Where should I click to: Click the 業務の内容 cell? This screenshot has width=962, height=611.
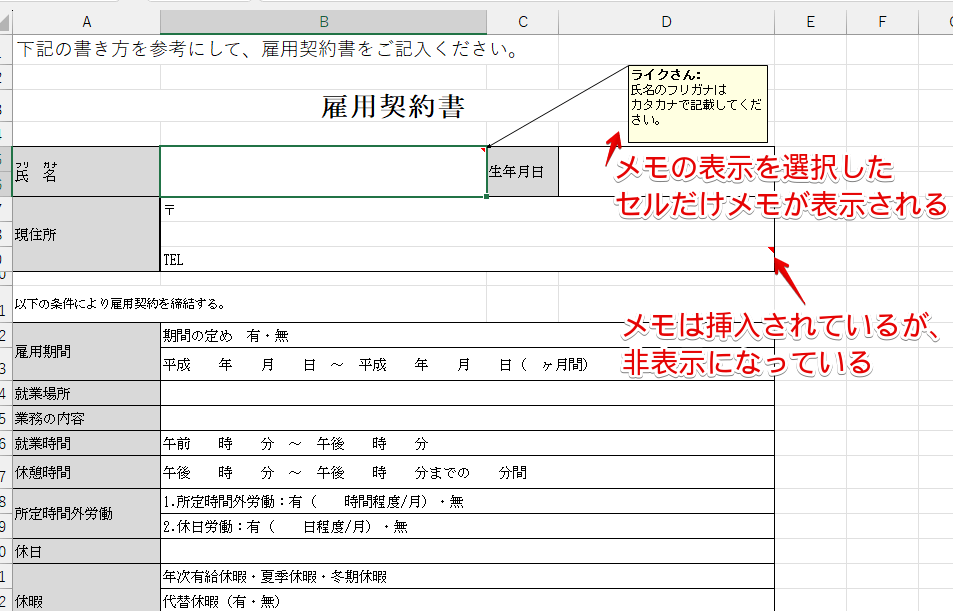(85, 416)
